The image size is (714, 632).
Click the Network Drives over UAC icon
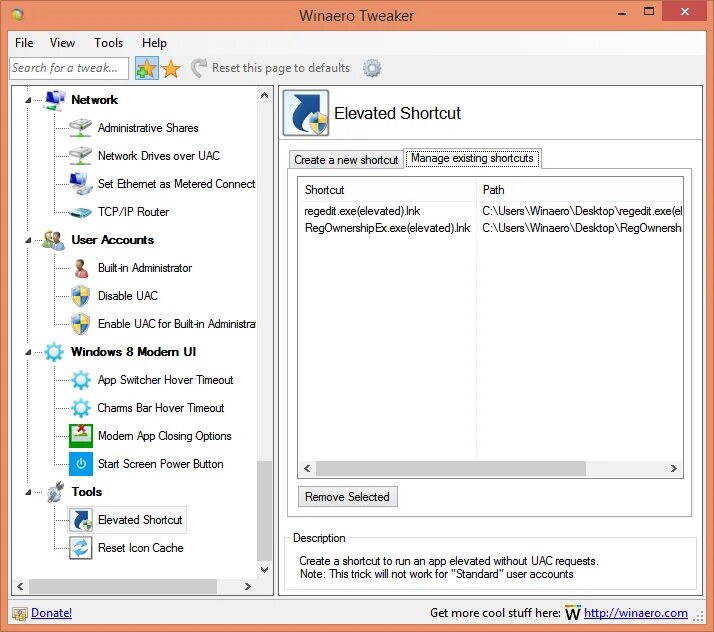(x=81, y=156)
